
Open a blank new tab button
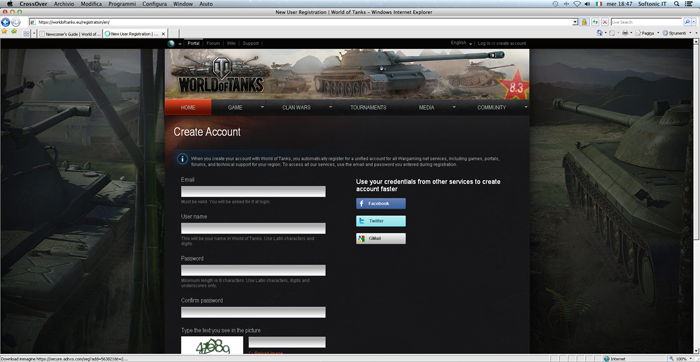point(174,33)
